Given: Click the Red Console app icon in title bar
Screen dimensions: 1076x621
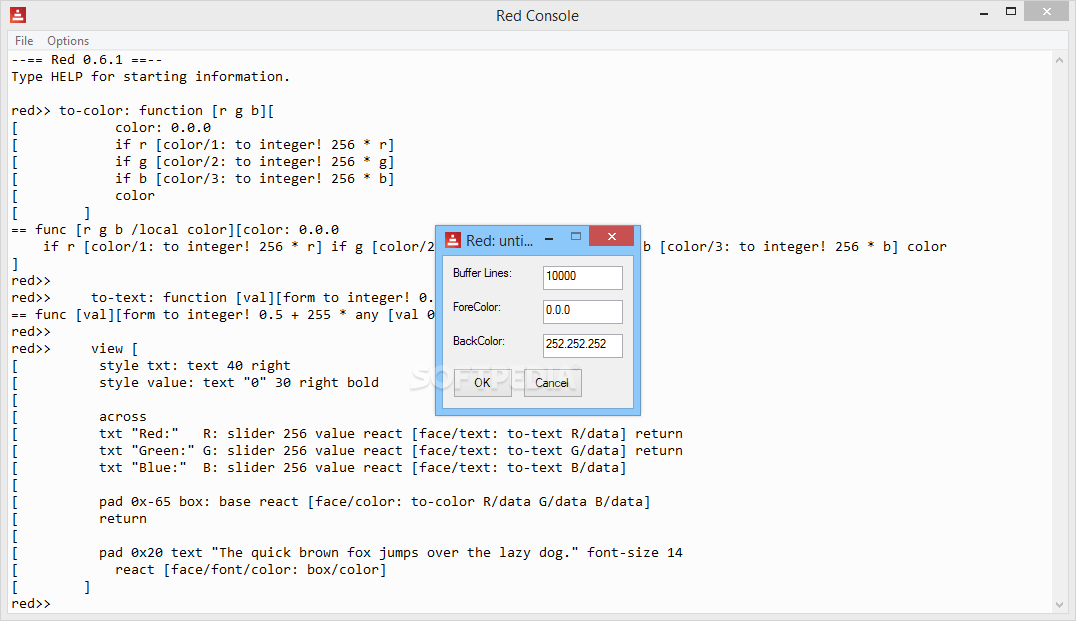Looking at the screenshot, I should (18, 14).
